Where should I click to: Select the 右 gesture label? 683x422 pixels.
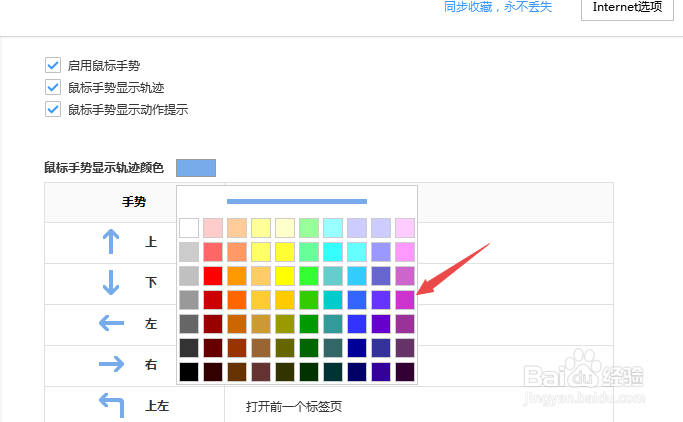[x=151, y=365]
